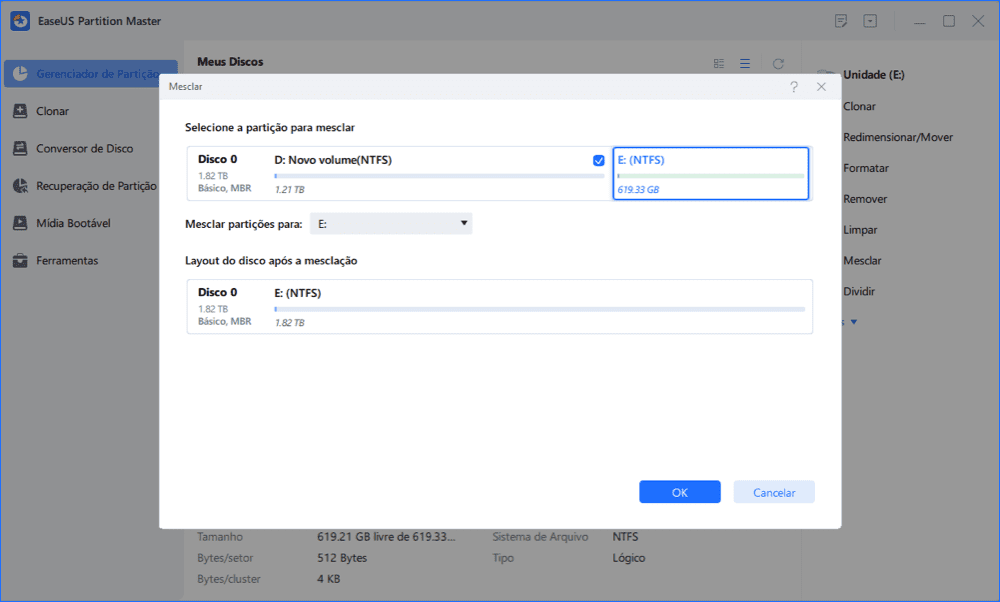Expand more actions arrow in right panel

[853, 322]
